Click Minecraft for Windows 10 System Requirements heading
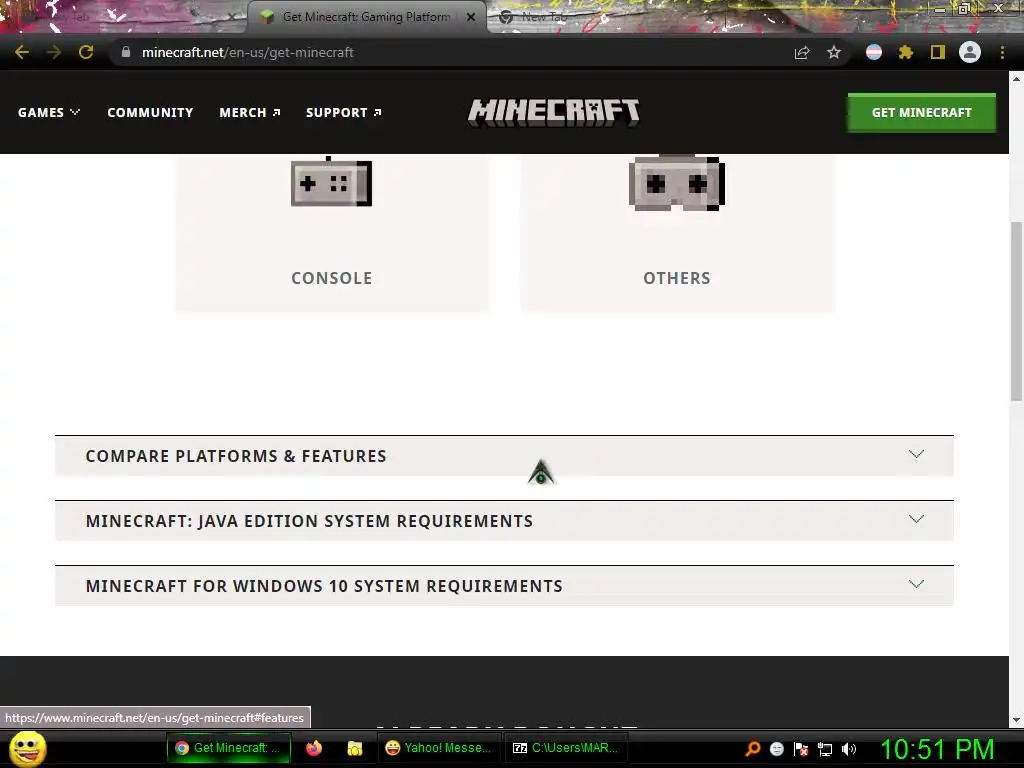This screenshot has width=1024, height=768. [x=324, y=586]
